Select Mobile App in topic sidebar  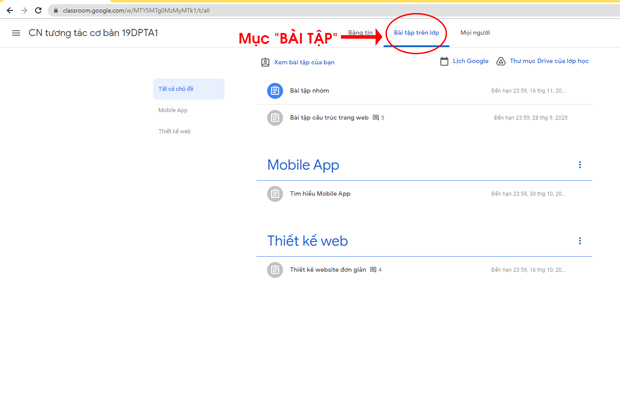[173, 110]
